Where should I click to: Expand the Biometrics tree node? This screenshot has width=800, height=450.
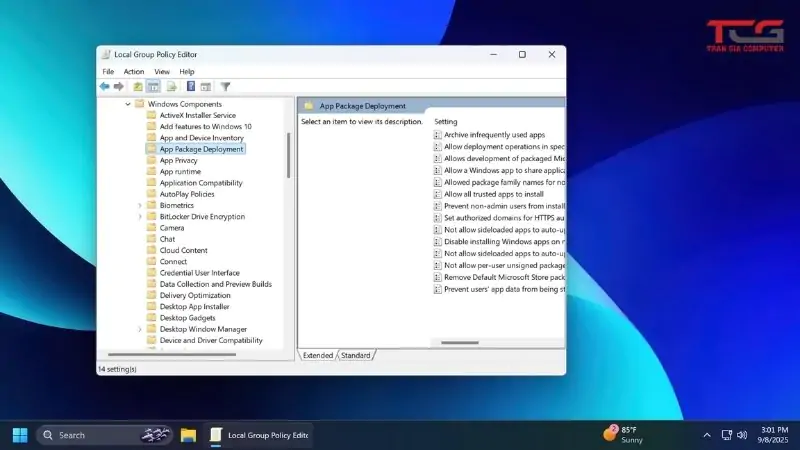(140, 206)
